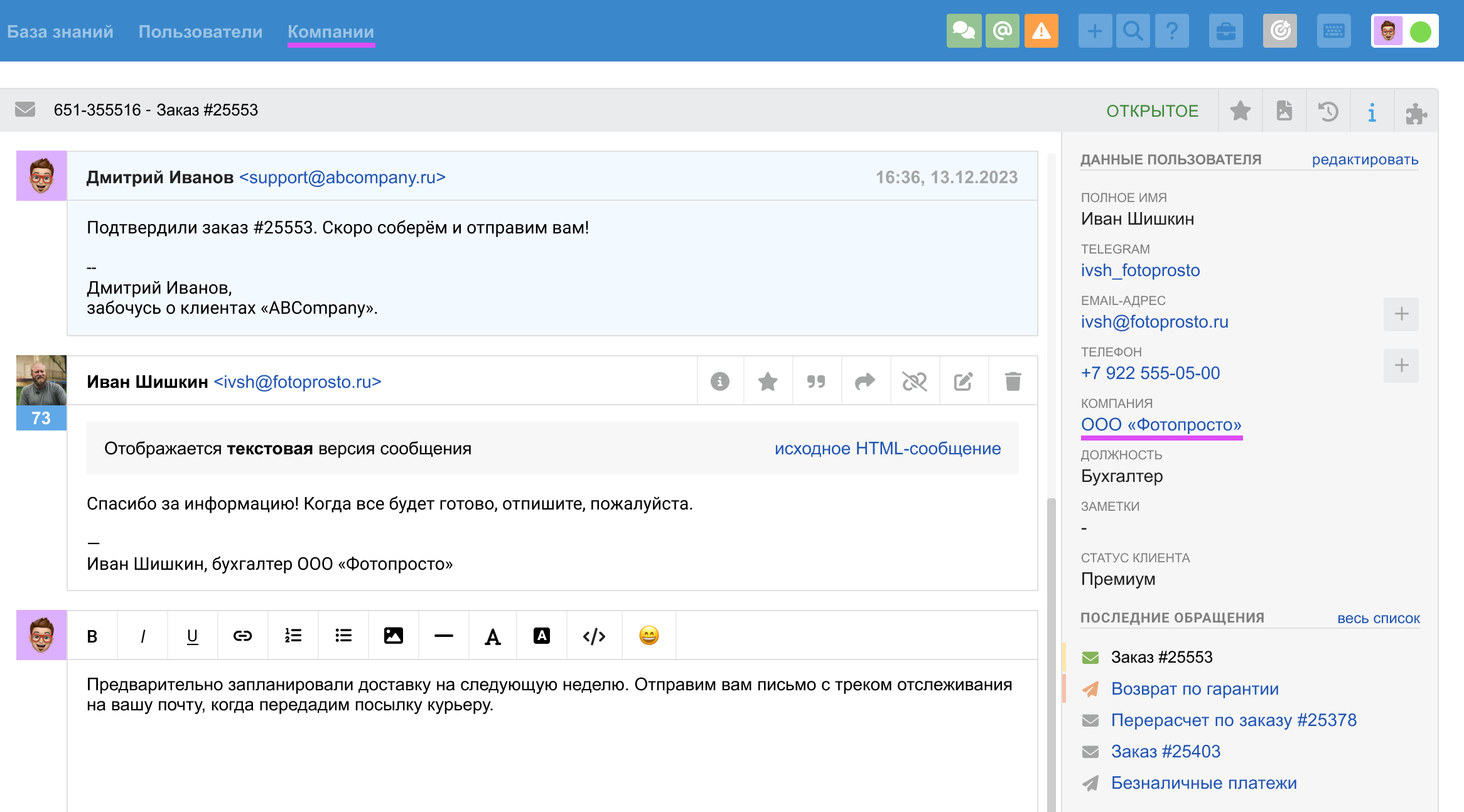Insert image in the reply editor
This screenshot has width=1464, height=812.
coord(393,636)
